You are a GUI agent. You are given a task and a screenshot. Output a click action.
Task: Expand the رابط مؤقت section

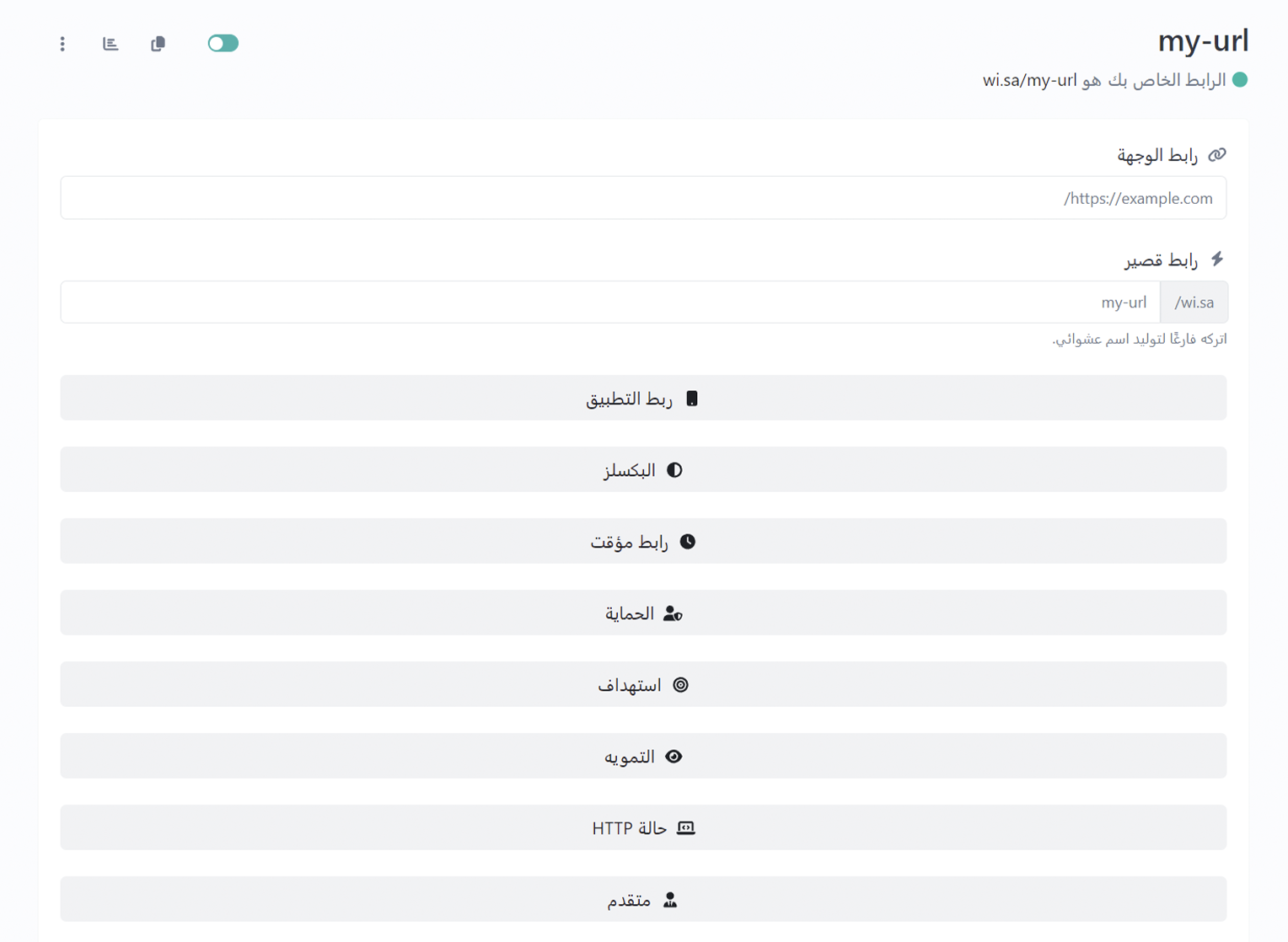click(x=643, y=541)
